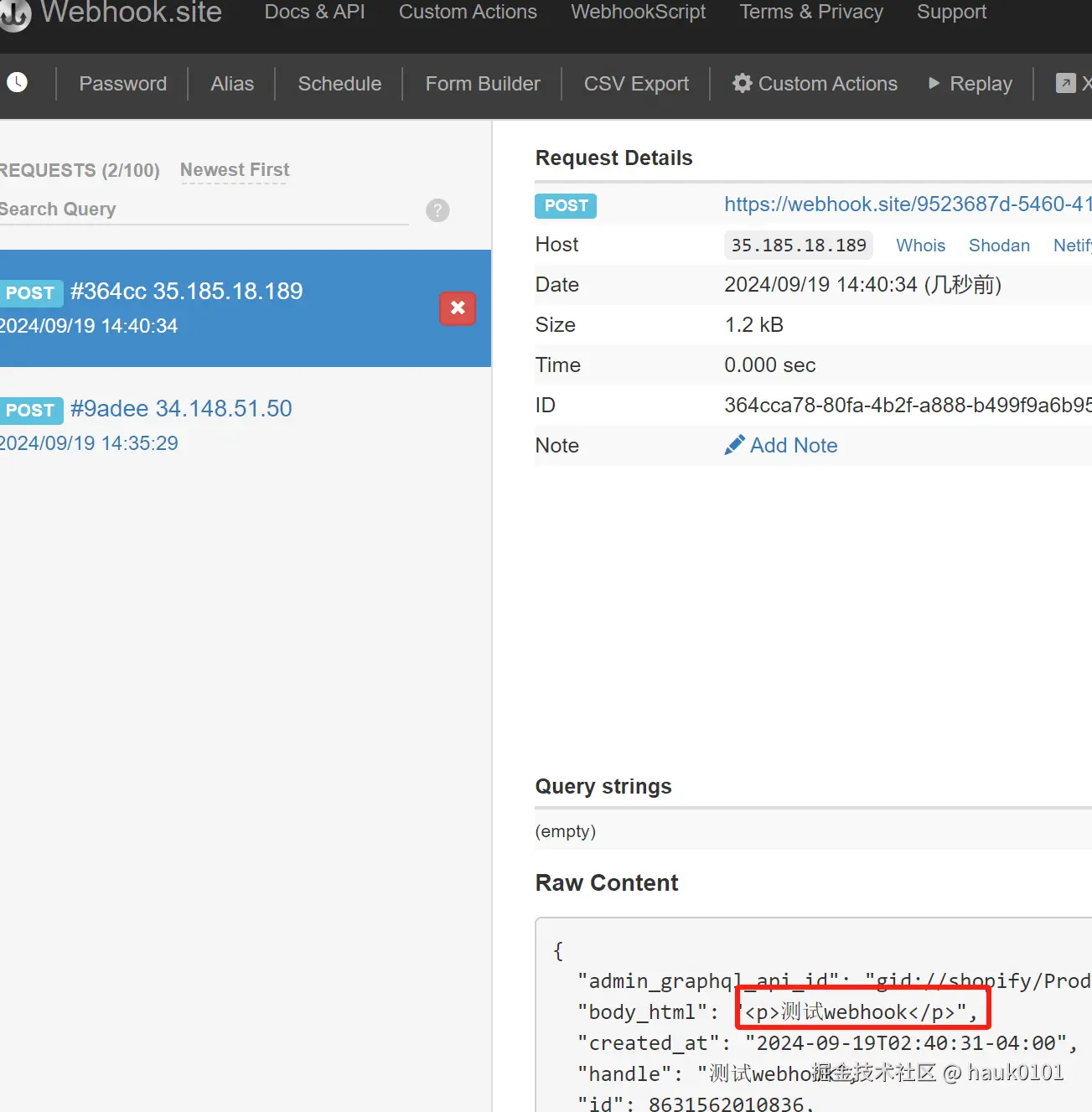The width and height of the screenshot is (1092, 1112).
Task: Select request #364cc 35.185.18.189
Action: click(246, 308)
